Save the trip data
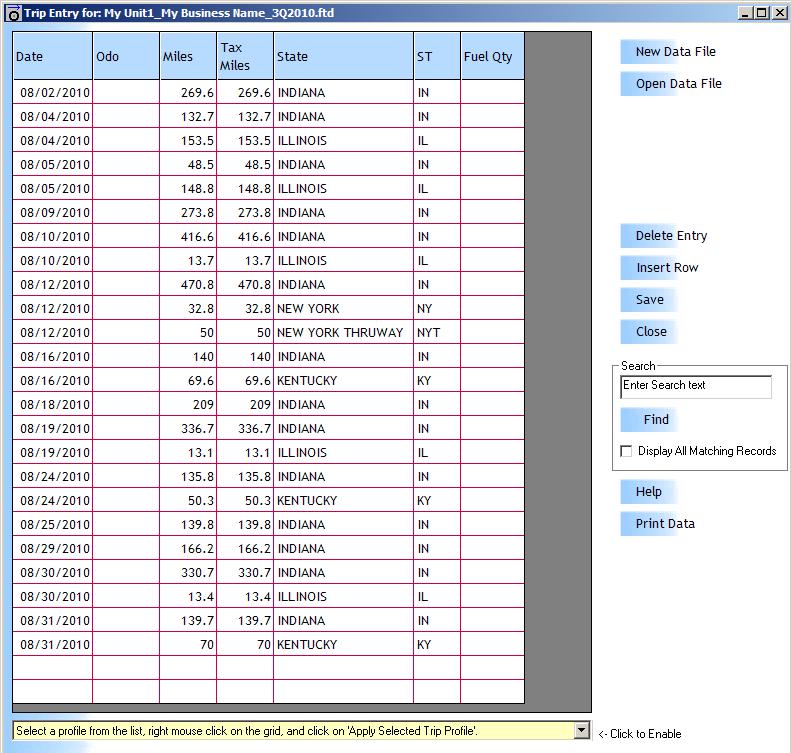Screen dimensions: 791x753 pos(649,300)
